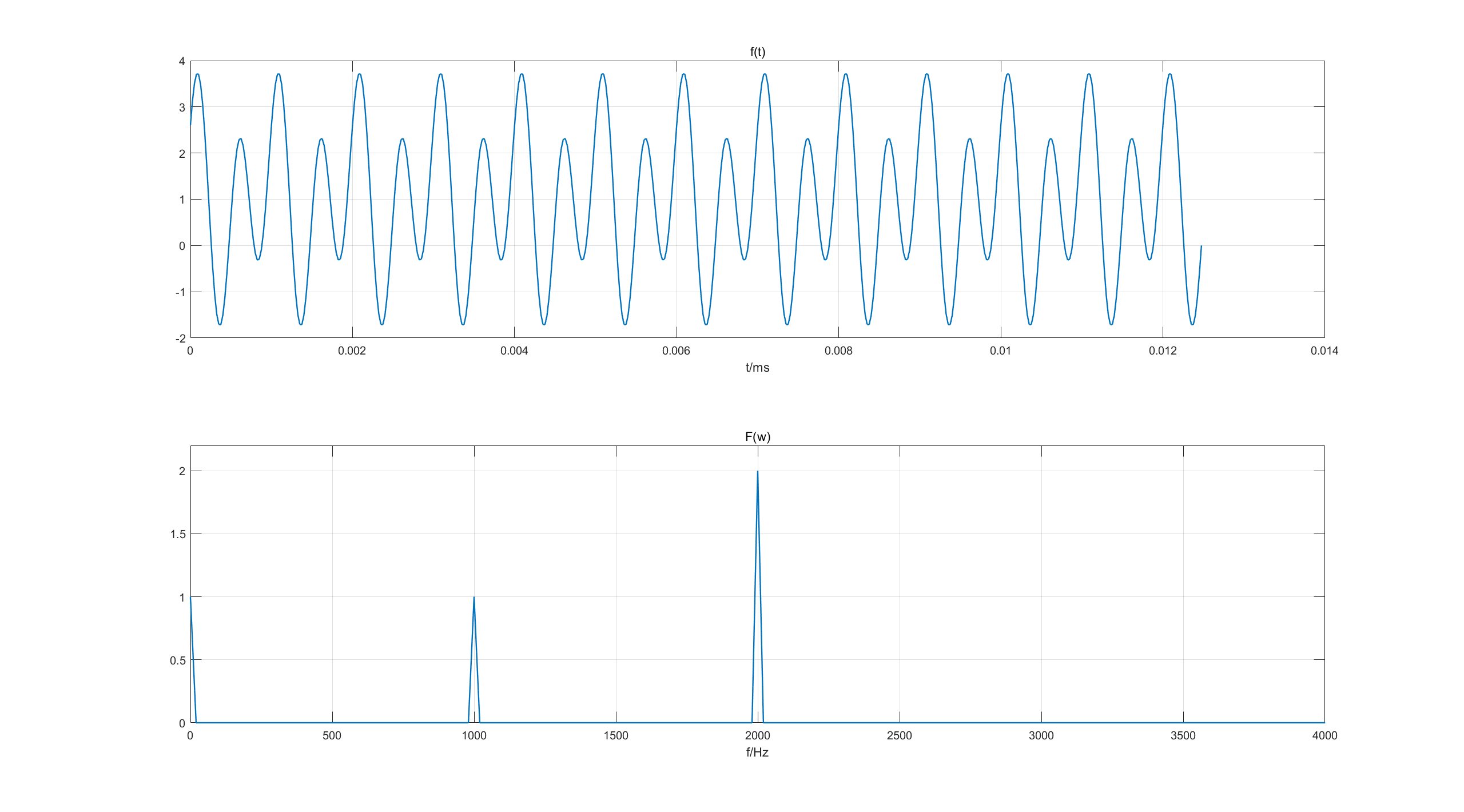Click the waveform end point near 0.0125
This screenshot has height=812, width=1464.
point(1201,246)
